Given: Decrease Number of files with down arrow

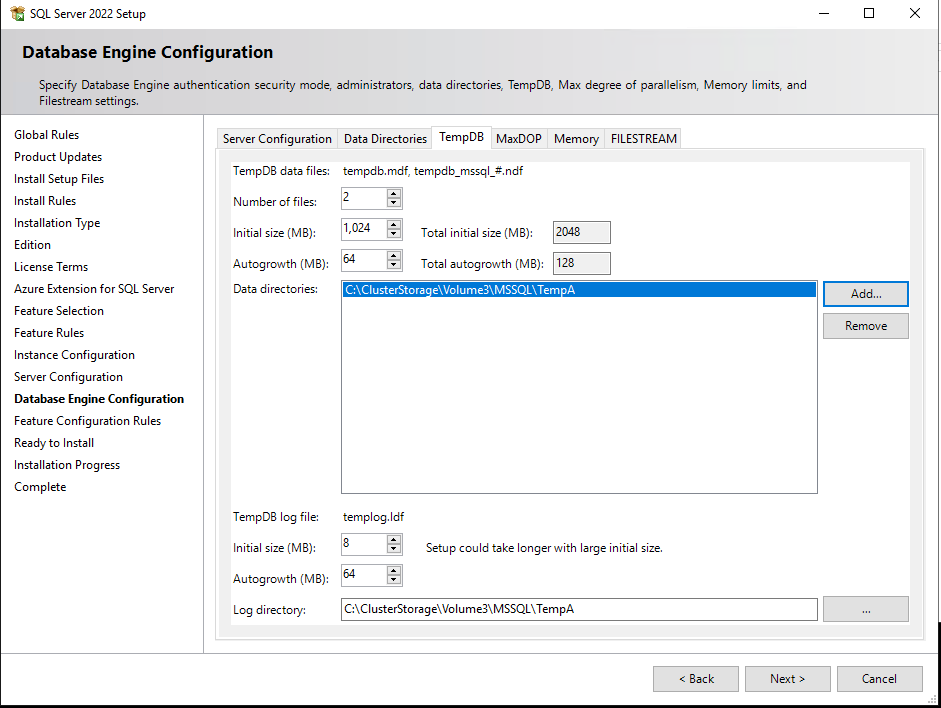Looking at the screenshot, I should click(x=394, y=203).
